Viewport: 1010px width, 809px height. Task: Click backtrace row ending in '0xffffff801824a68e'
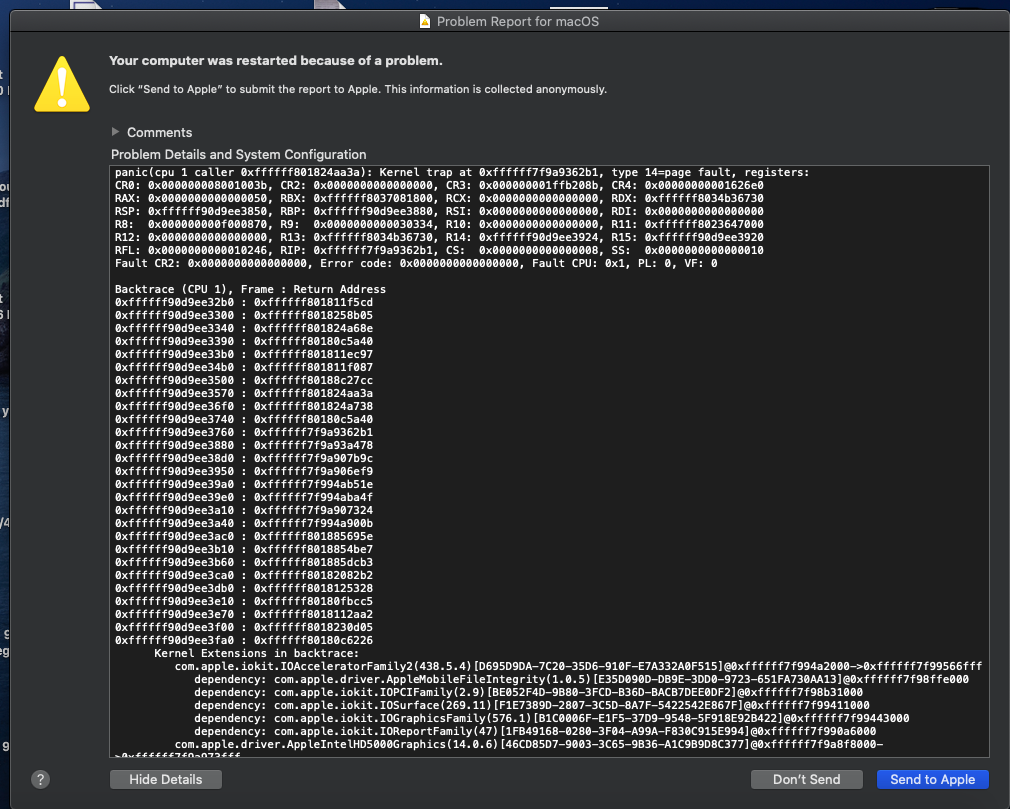pos(244,328)
